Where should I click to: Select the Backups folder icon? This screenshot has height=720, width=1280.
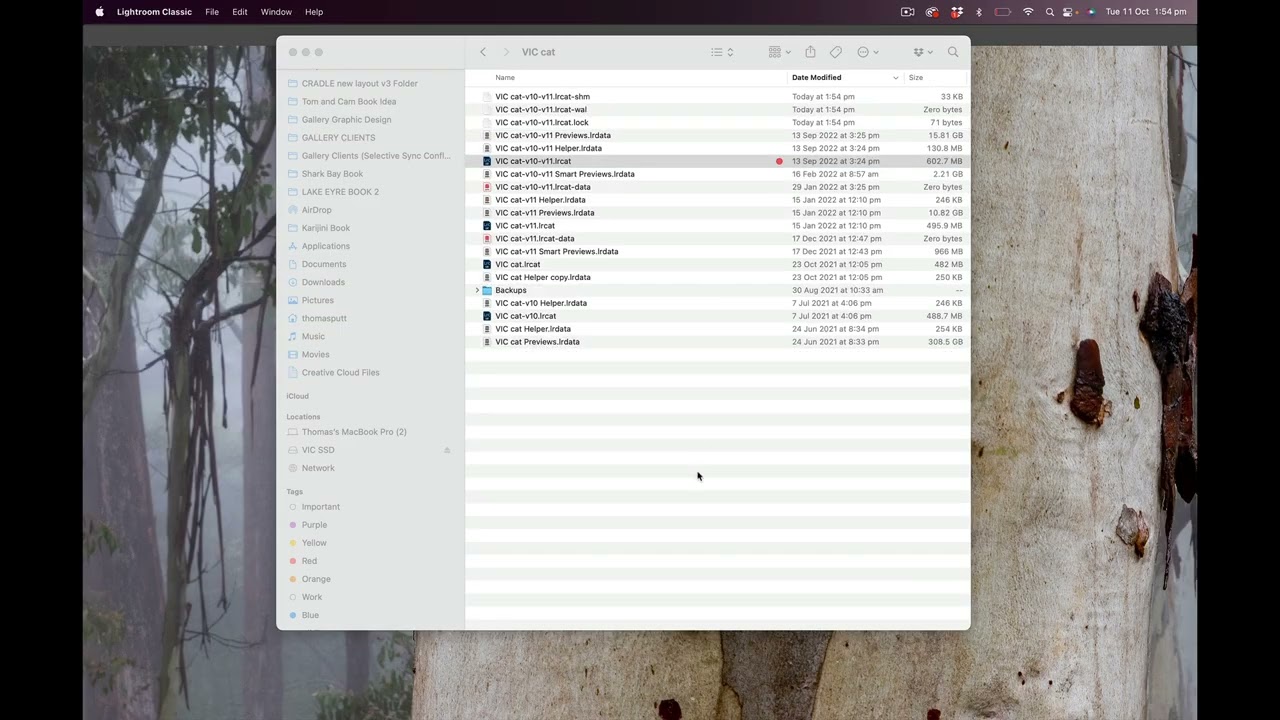tap(487, 290)
